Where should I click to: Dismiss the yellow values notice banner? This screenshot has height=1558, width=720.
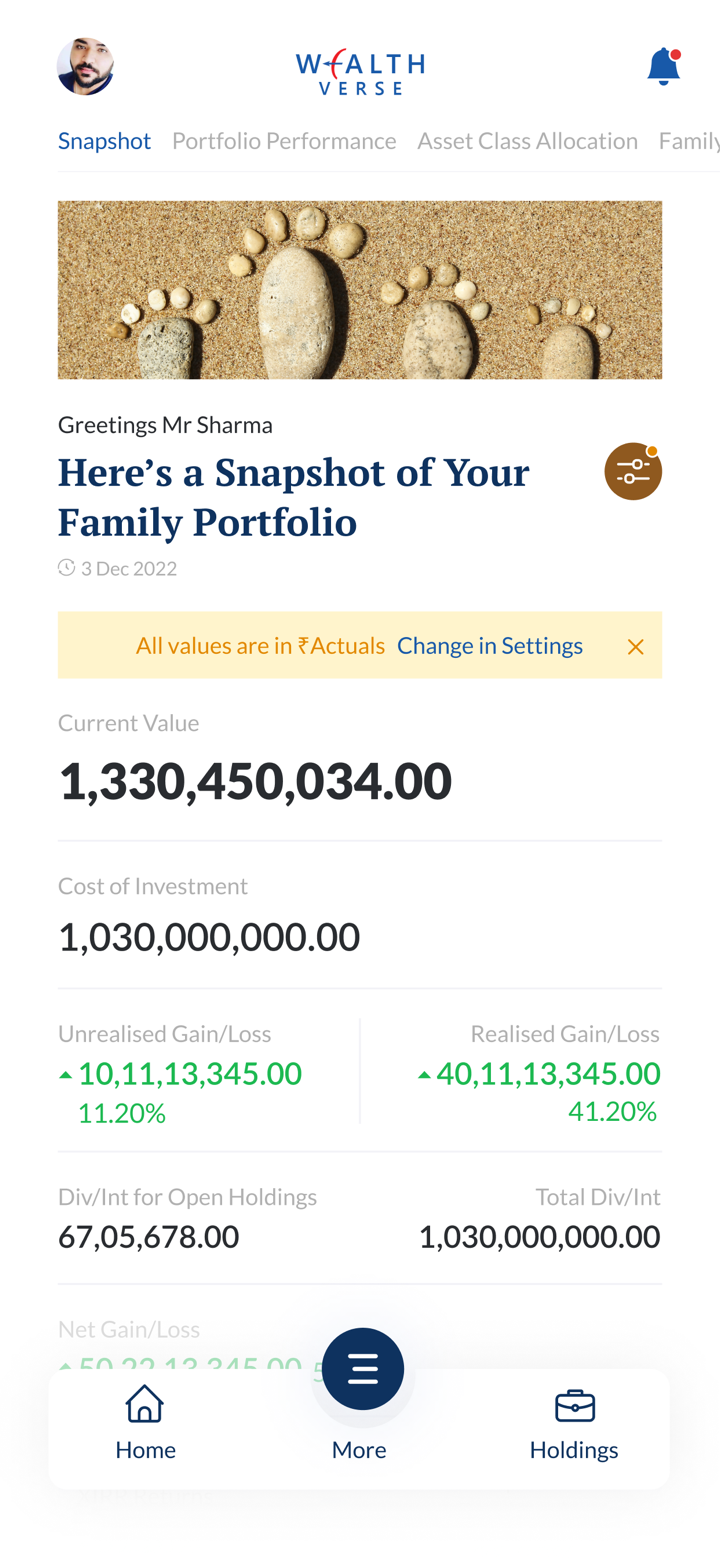pos(635,647)
